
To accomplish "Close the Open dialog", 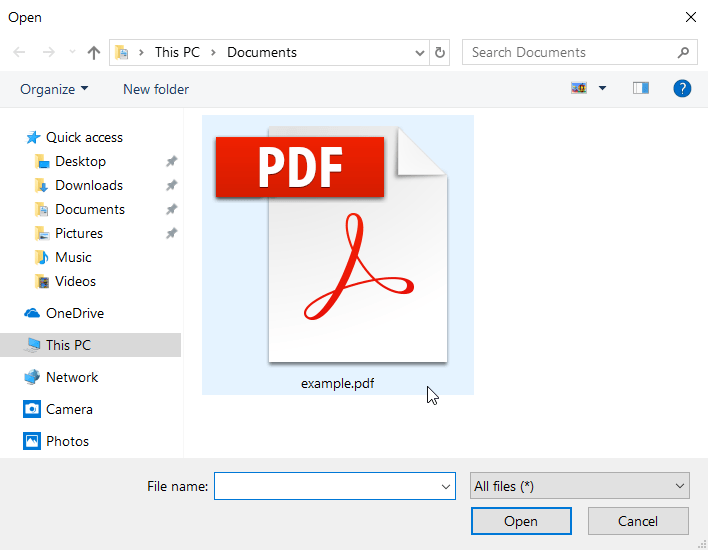I will 690,17.
